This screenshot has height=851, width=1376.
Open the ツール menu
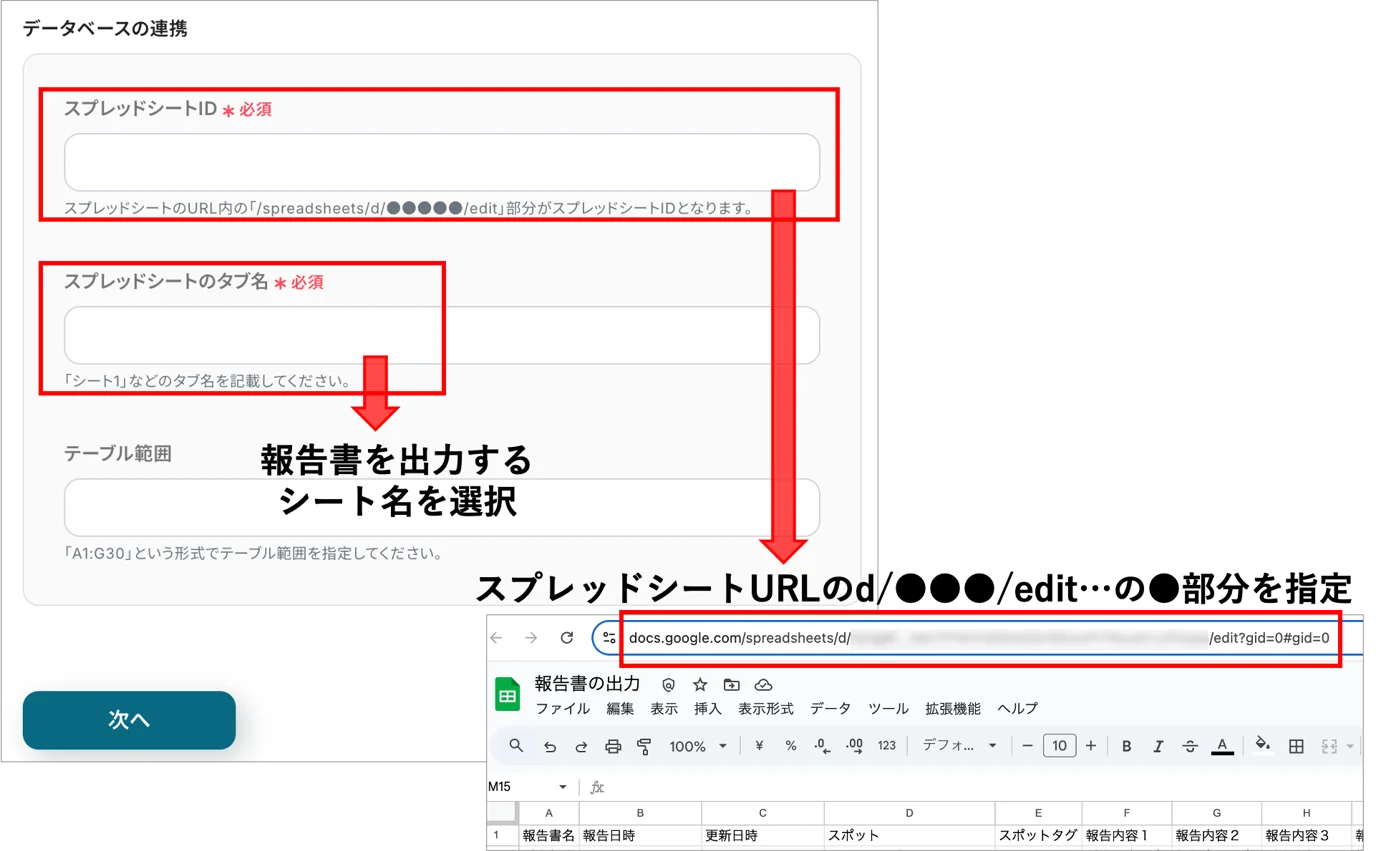888,708
